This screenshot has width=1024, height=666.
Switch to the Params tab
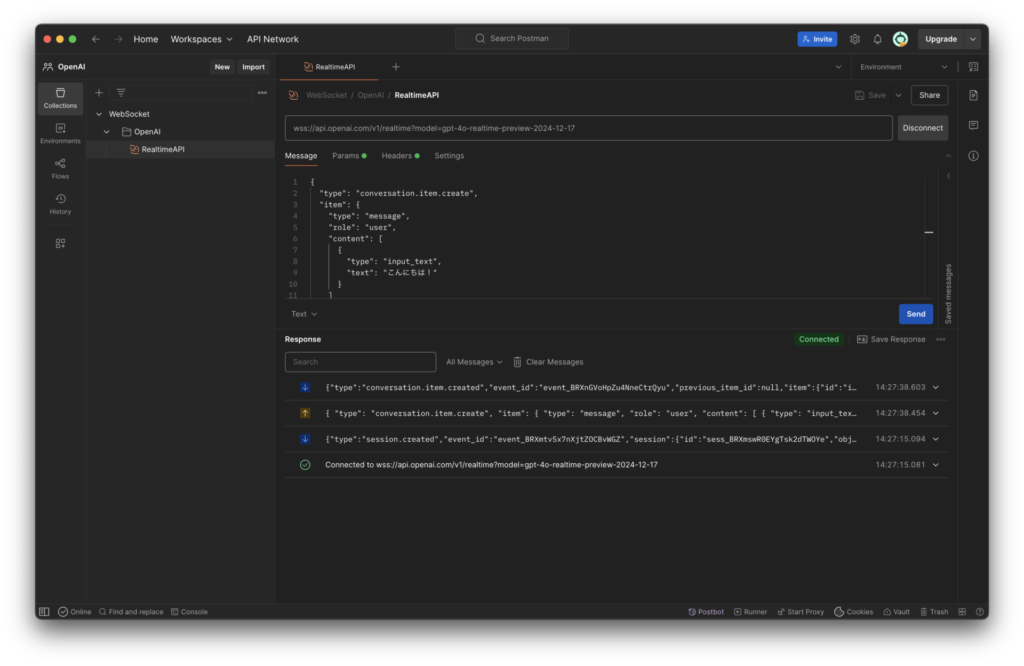[x=349, y=156]
